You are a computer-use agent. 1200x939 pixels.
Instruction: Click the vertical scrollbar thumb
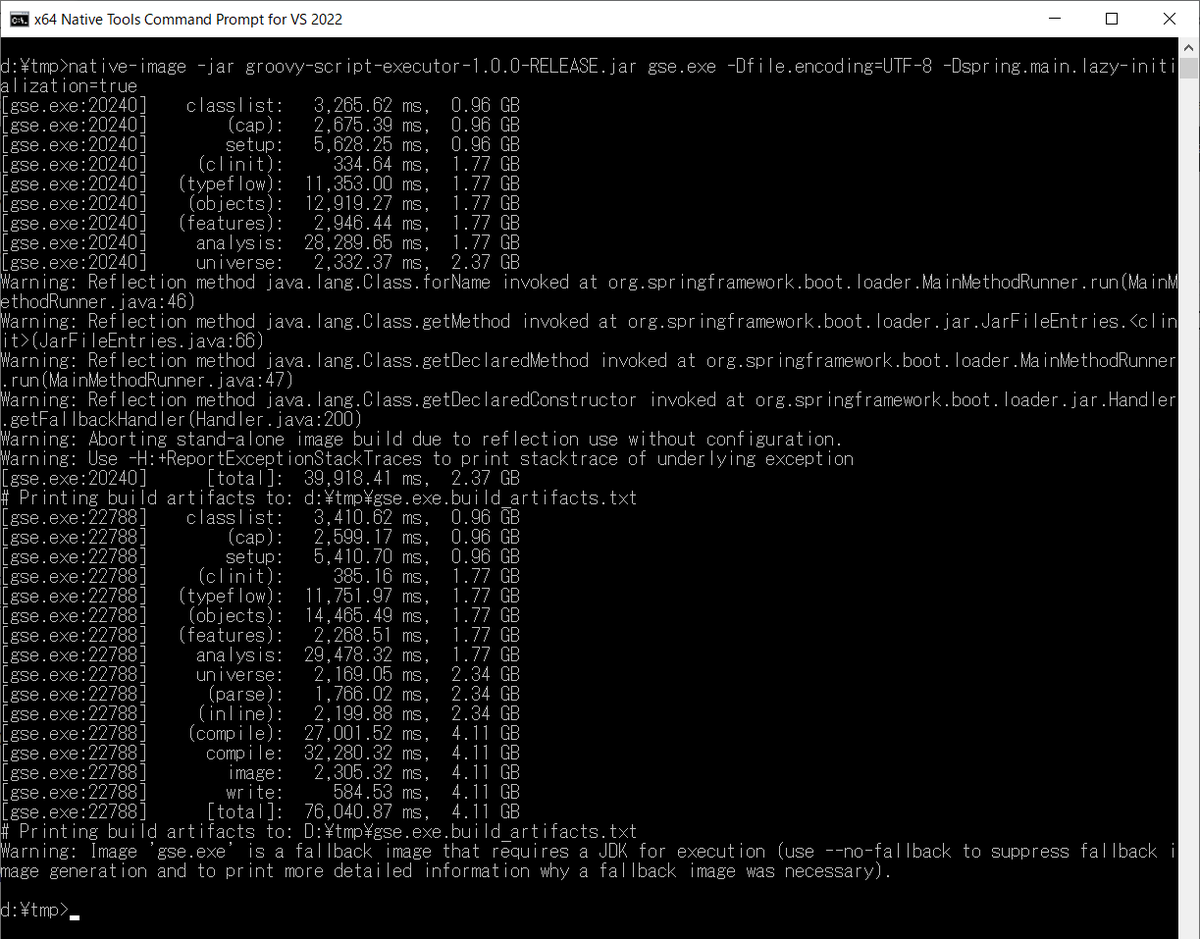tap(1188, 68)
